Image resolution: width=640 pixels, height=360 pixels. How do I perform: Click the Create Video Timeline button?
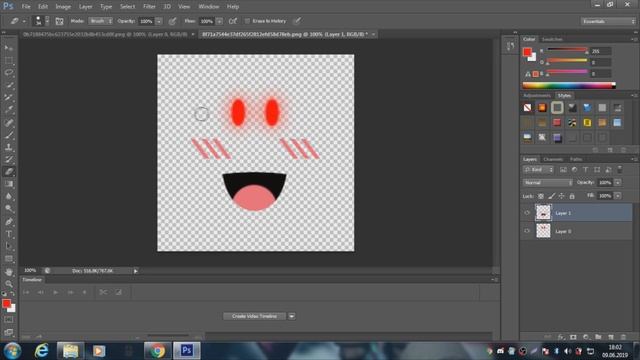(x=254, y=316)
